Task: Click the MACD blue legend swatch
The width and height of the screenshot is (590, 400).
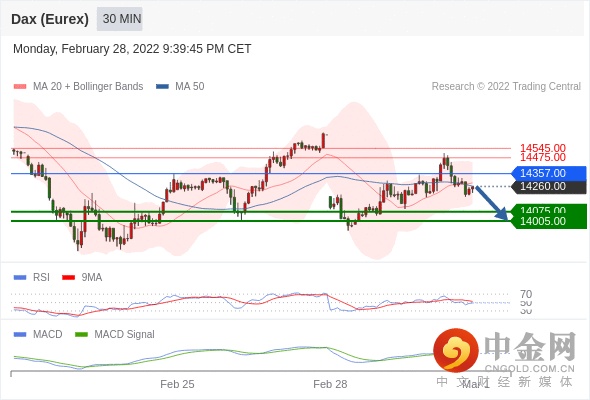Action: (20, 335)
